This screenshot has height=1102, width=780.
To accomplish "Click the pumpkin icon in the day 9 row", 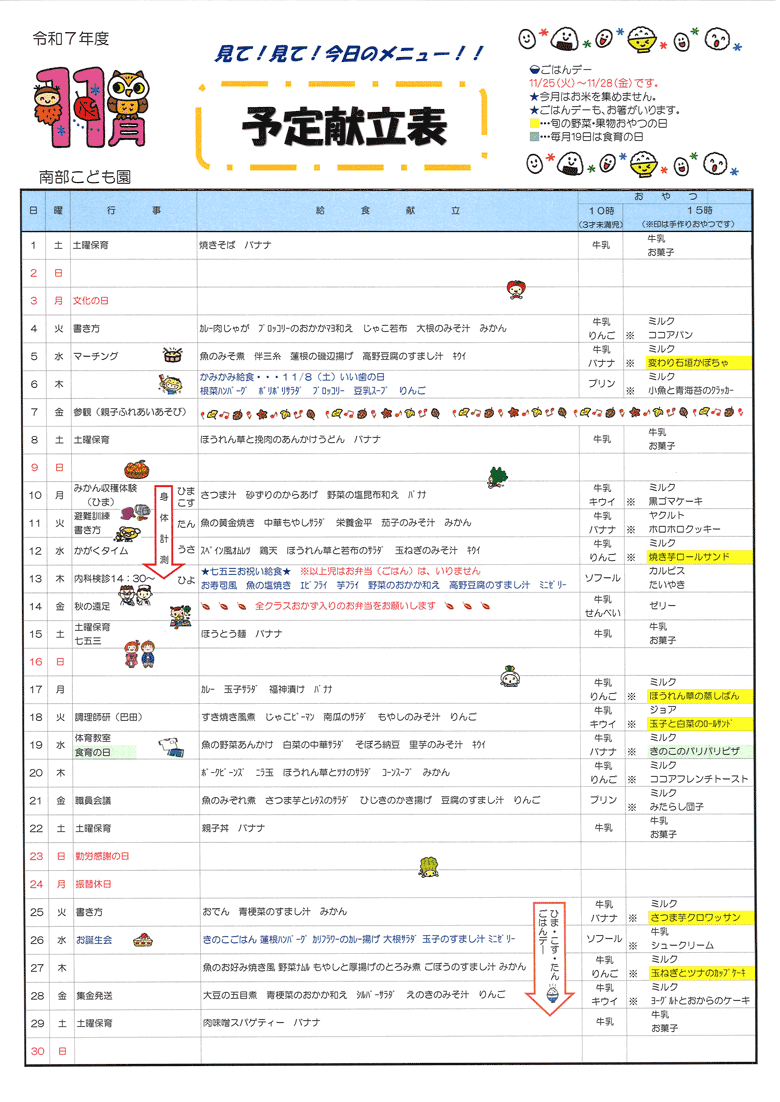I will tap(136, 469).
